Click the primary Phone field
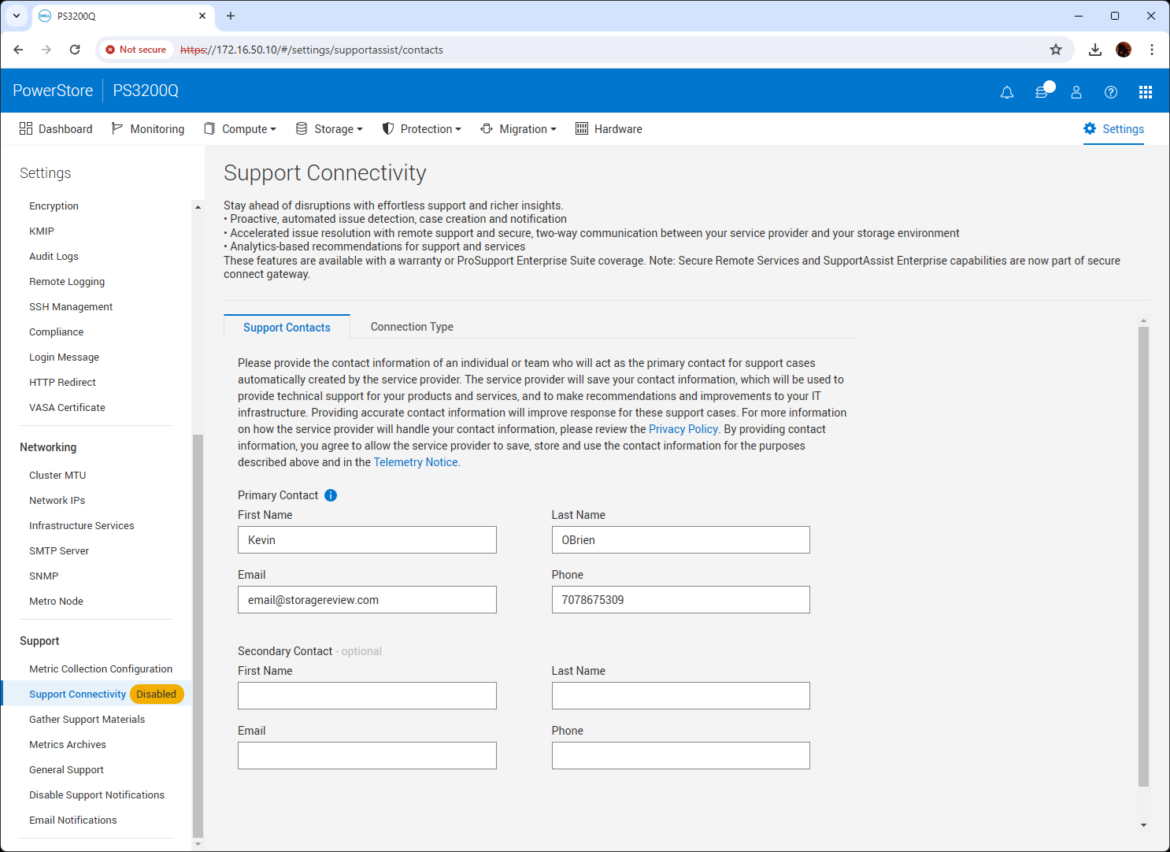 tap(681, 600)
